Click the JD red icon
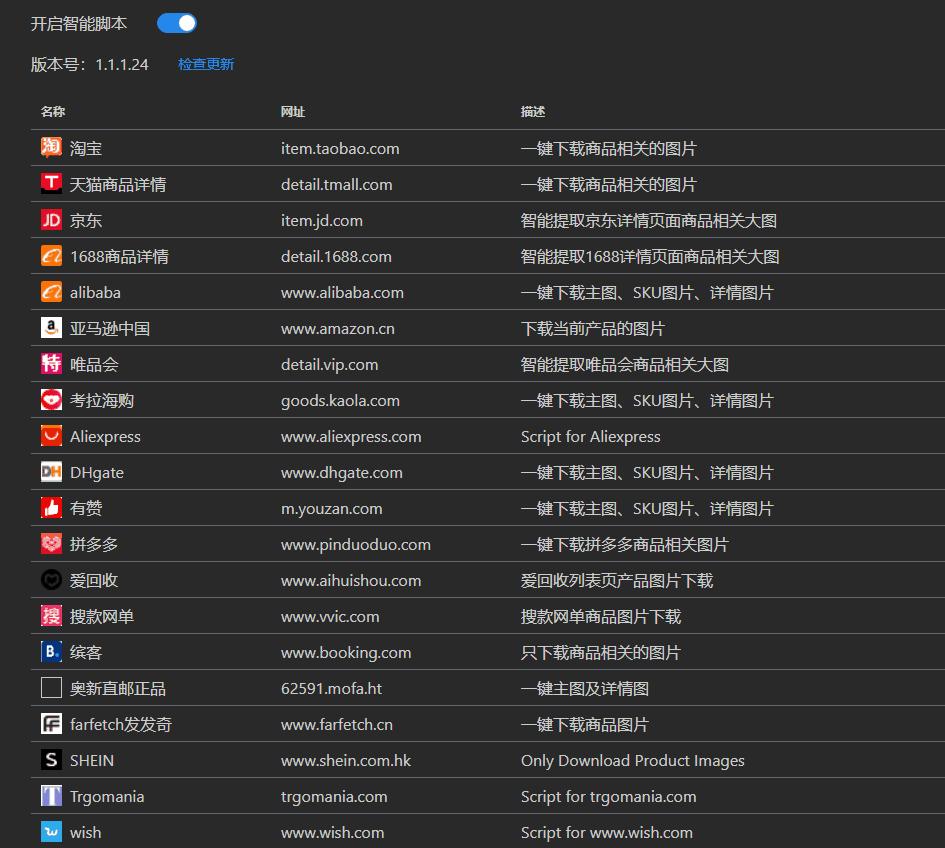This screenshot has width=945, height=848. point(51,220)
